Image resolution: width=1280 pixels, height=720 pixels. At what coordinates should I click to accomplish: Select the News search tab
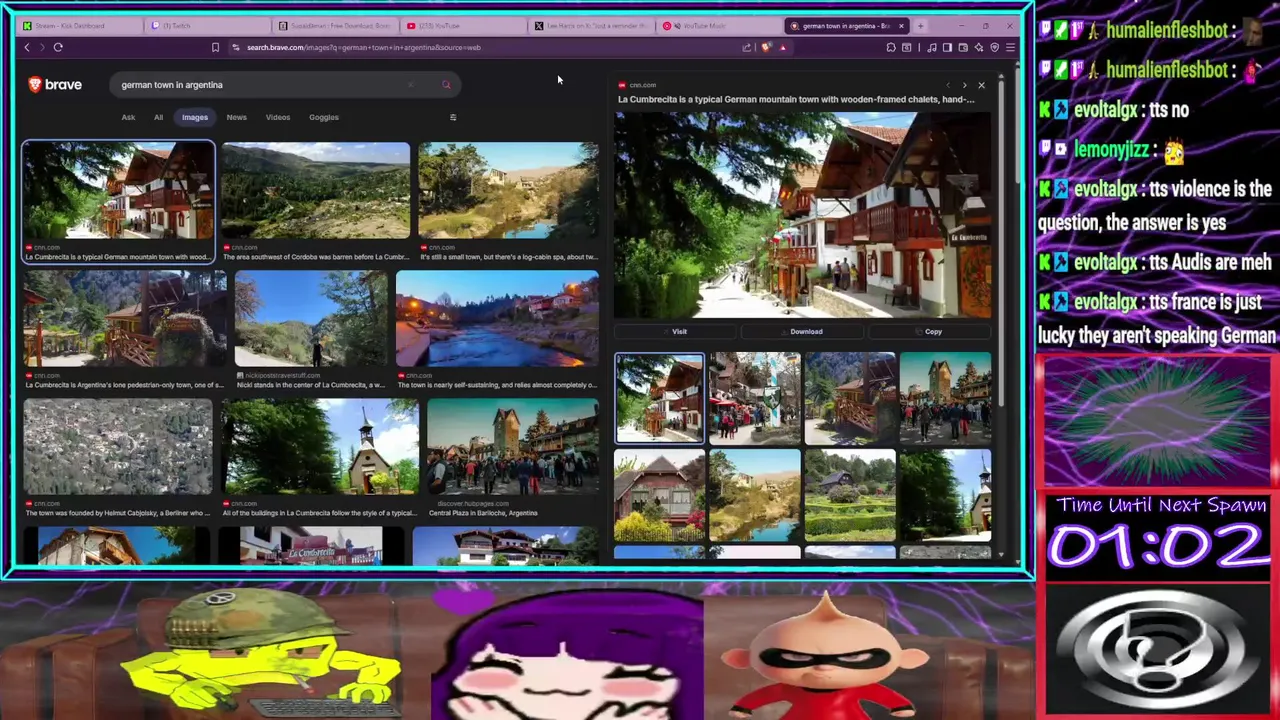[236, 117]
